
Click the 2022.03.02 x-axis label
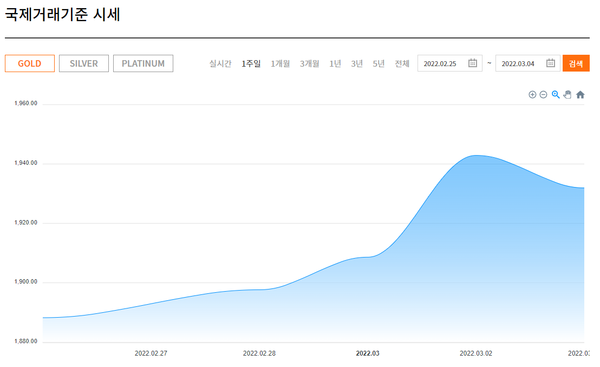pos(476,353)
